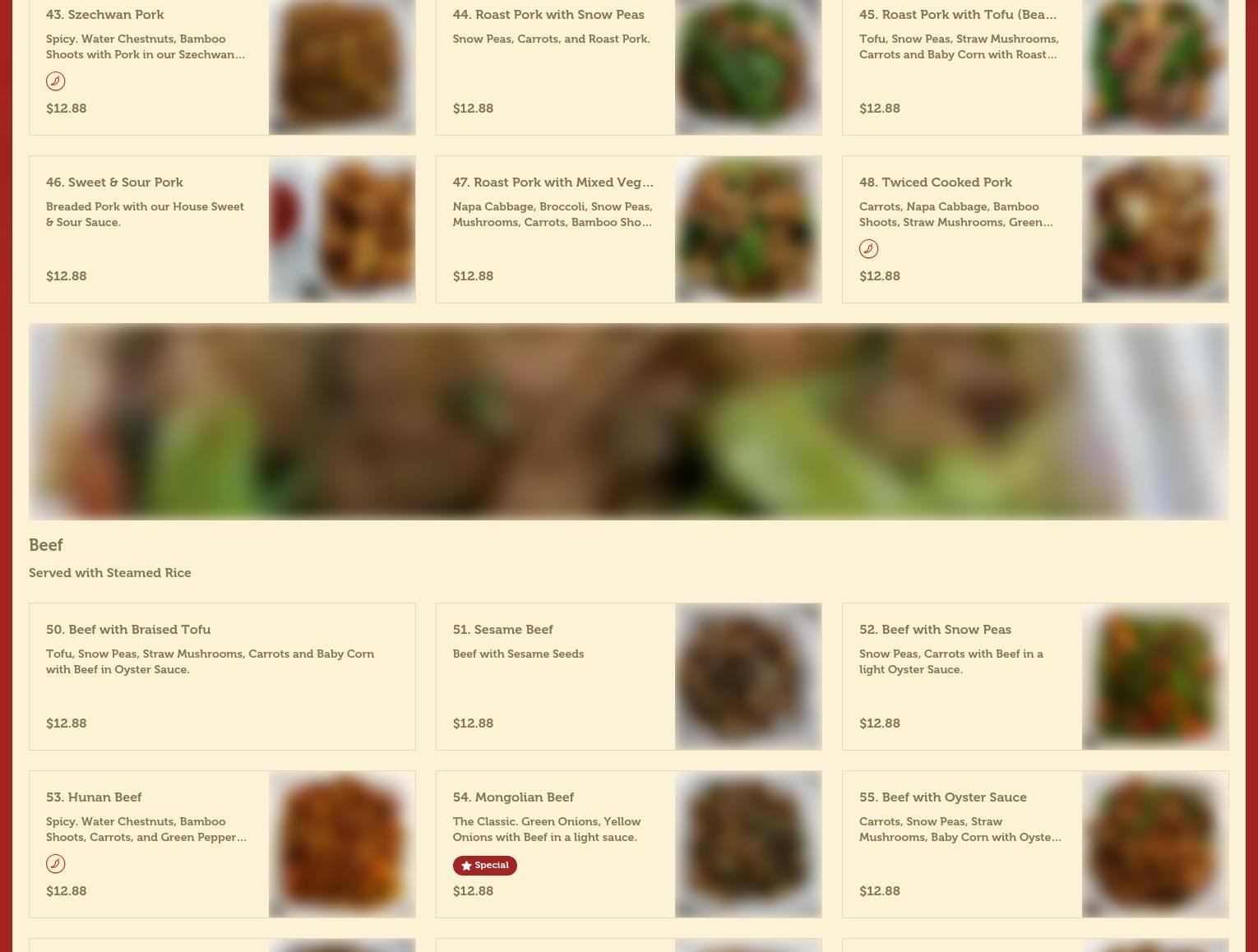Click the $12.88 price on Hunan Beef

(67, 891)
